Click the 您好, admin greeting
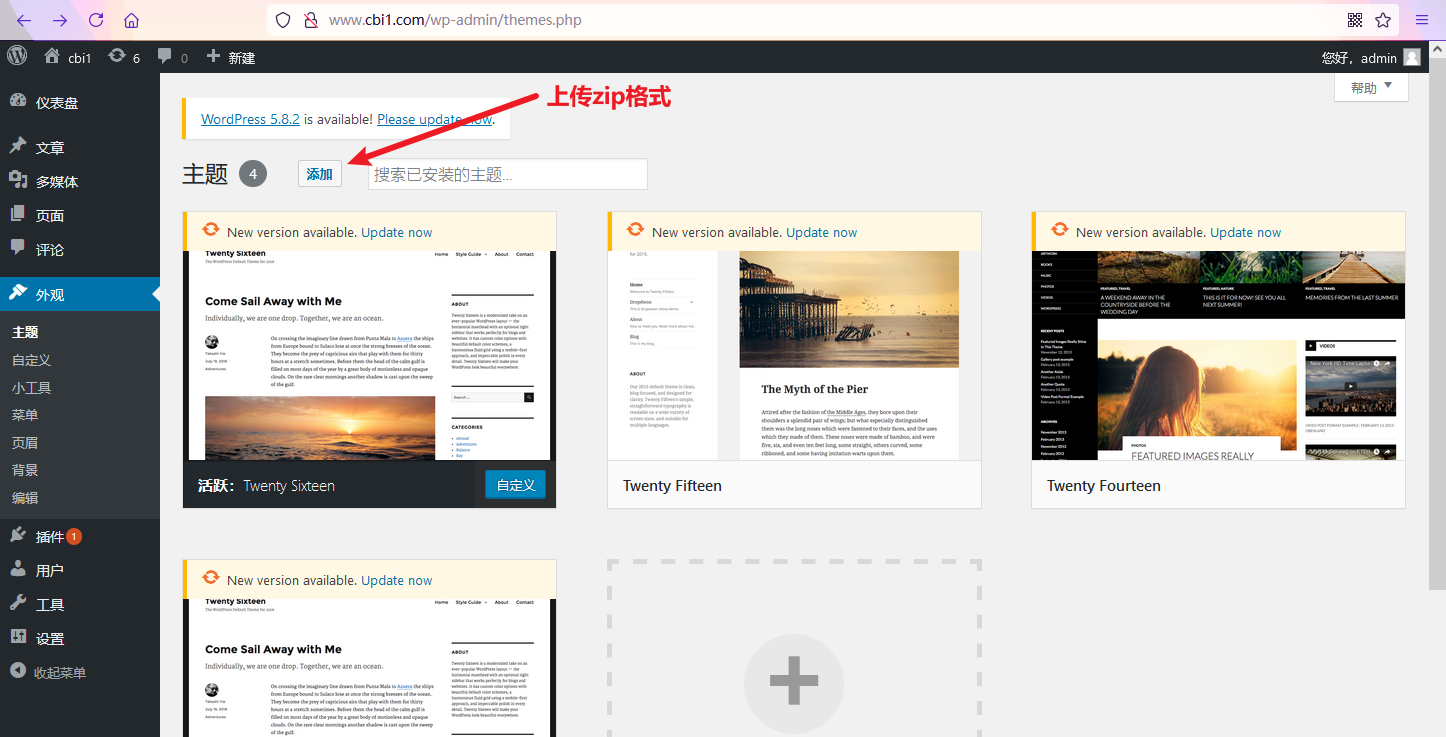The image size is (1446, 737). 1359,58
